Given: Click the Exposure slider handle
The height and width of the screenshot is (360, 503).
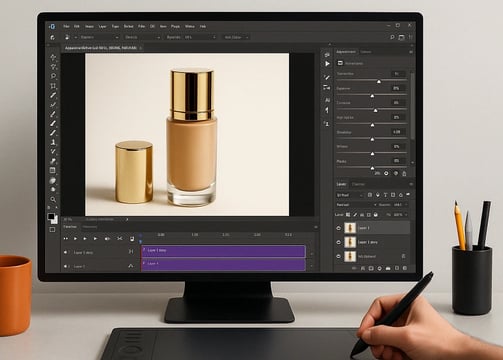Looking at the screenshot, I should pyautogui.click(x=372, y=96).
